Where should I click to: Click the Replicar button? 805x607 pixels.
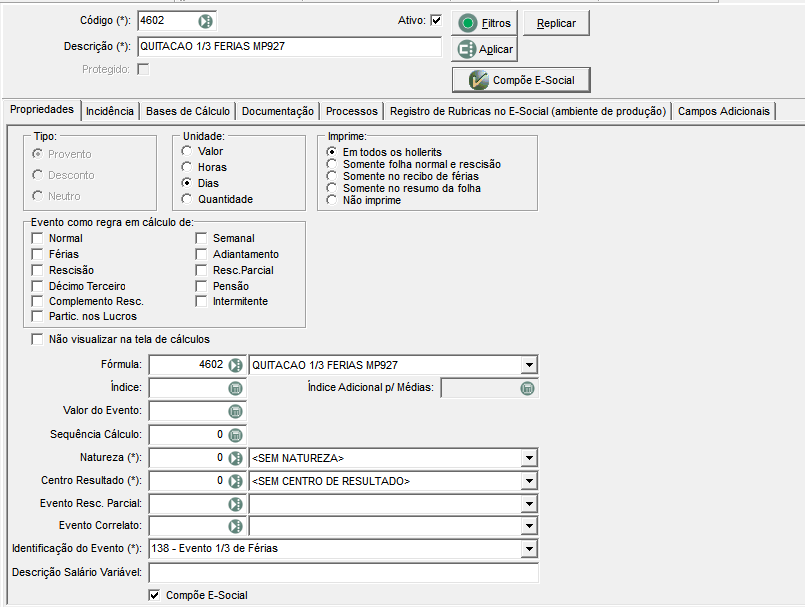[x=556, y=24]
